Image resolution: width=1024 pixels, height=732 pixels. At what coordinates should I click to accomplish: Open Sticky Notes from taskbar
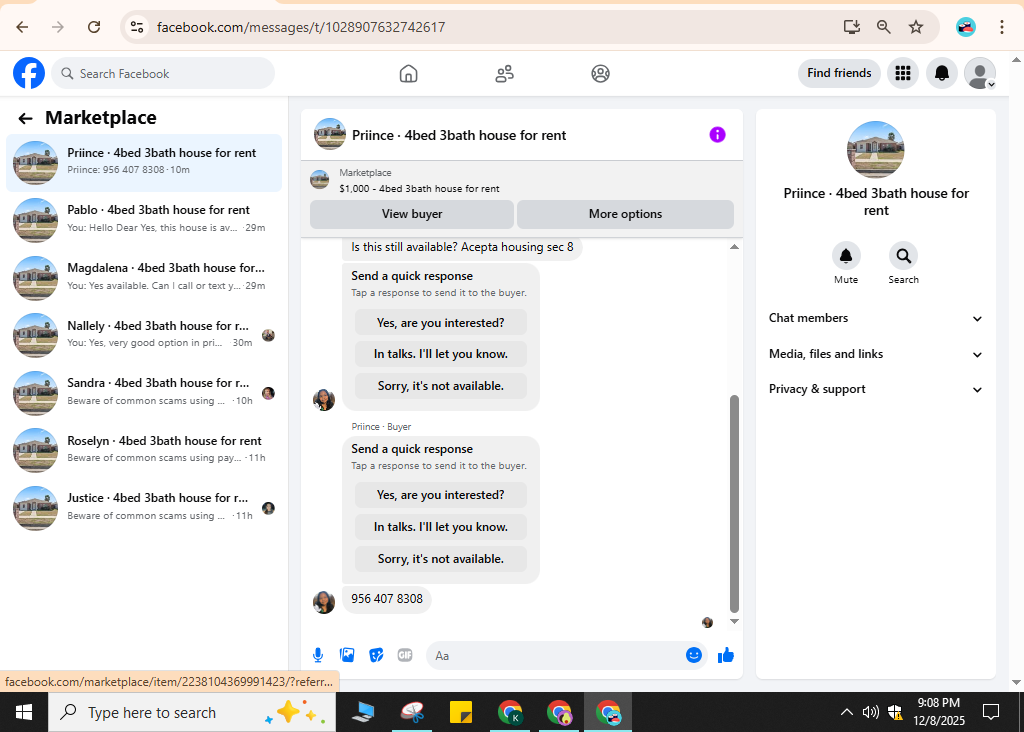click(461, 712)
